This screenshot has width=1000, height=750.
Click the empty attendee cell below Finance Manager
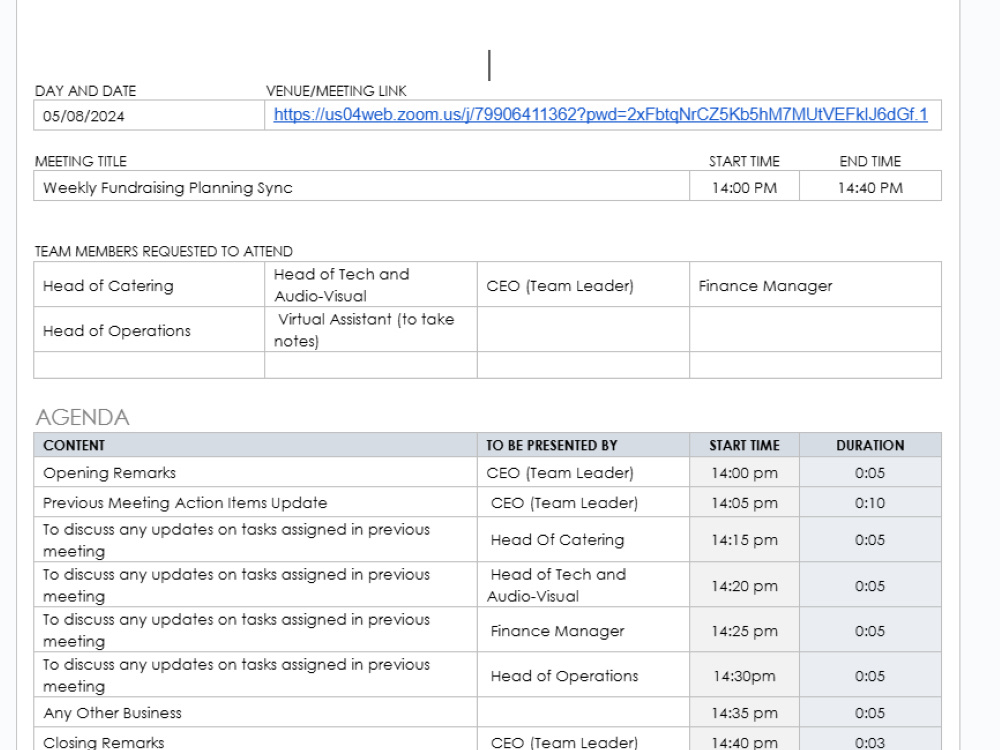tap(815, 330)
